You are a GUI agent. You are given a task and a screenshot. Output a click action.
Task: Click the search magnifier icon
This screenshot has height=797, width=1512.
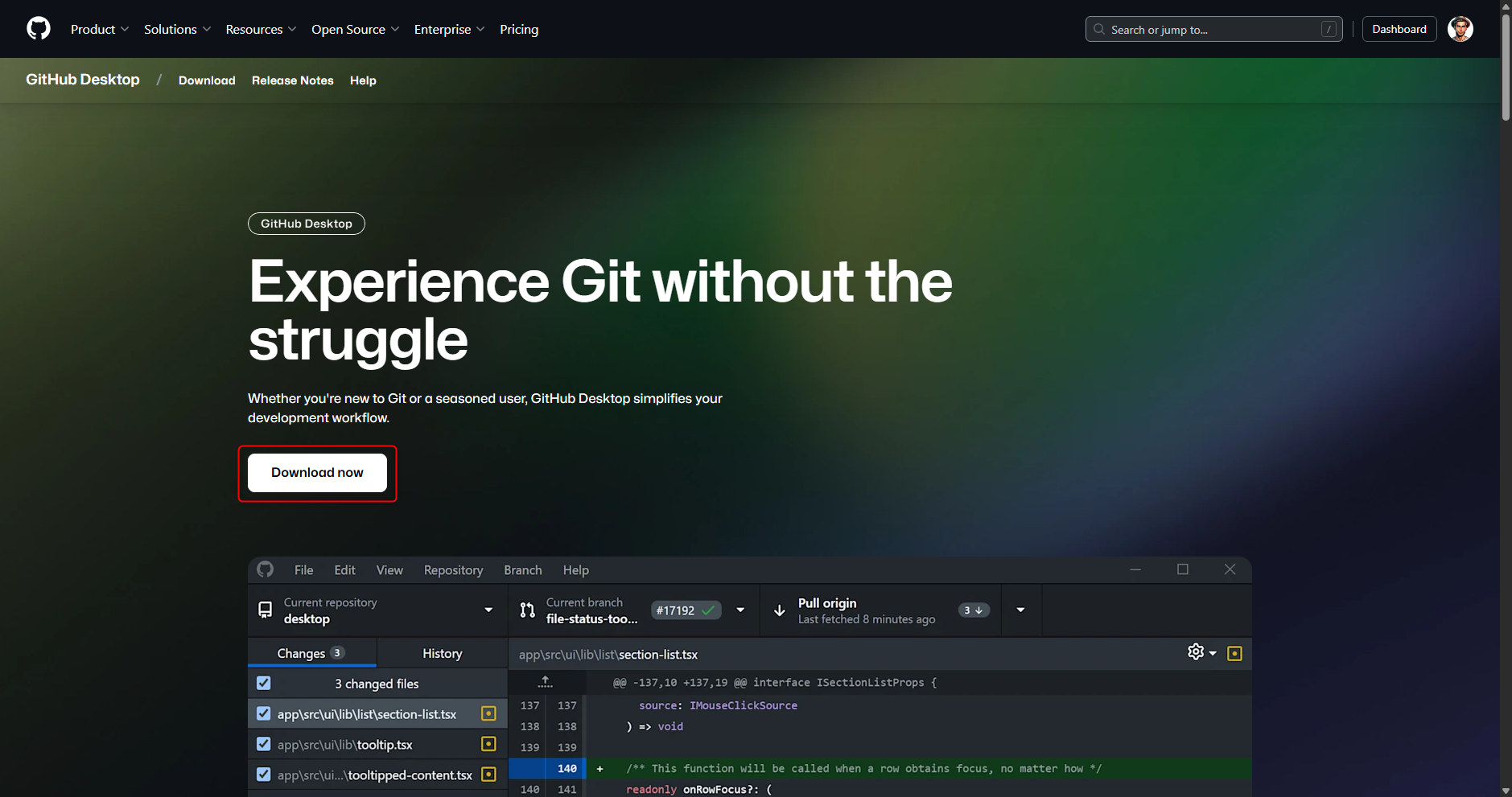pyautogui.click(x=1098, y=29)
